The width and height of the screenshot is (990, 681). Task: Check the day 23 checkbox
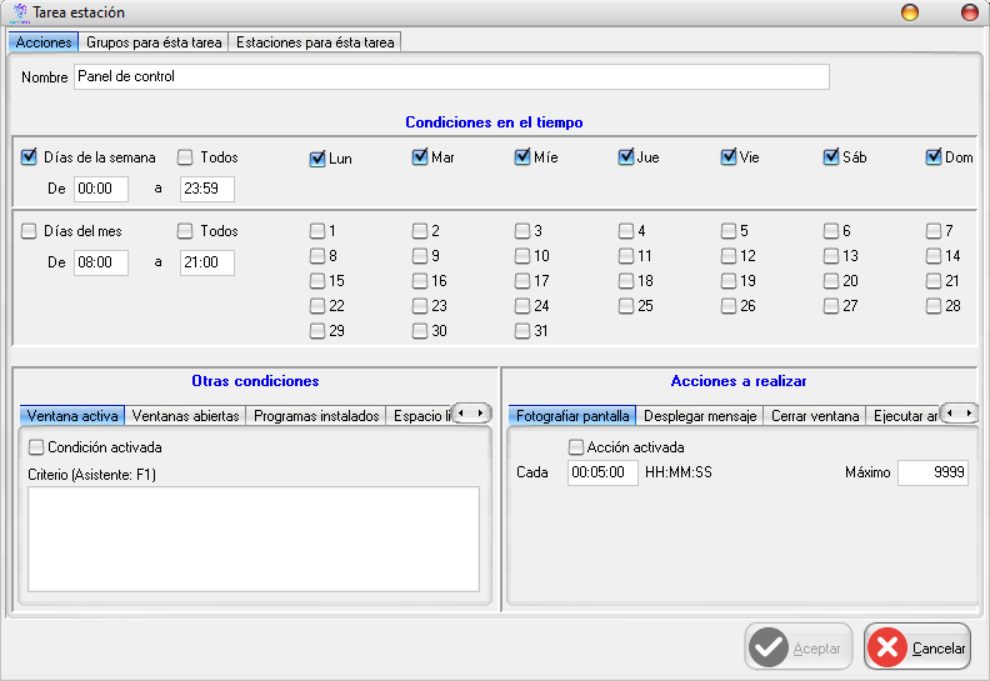click(x=419, y=306)
